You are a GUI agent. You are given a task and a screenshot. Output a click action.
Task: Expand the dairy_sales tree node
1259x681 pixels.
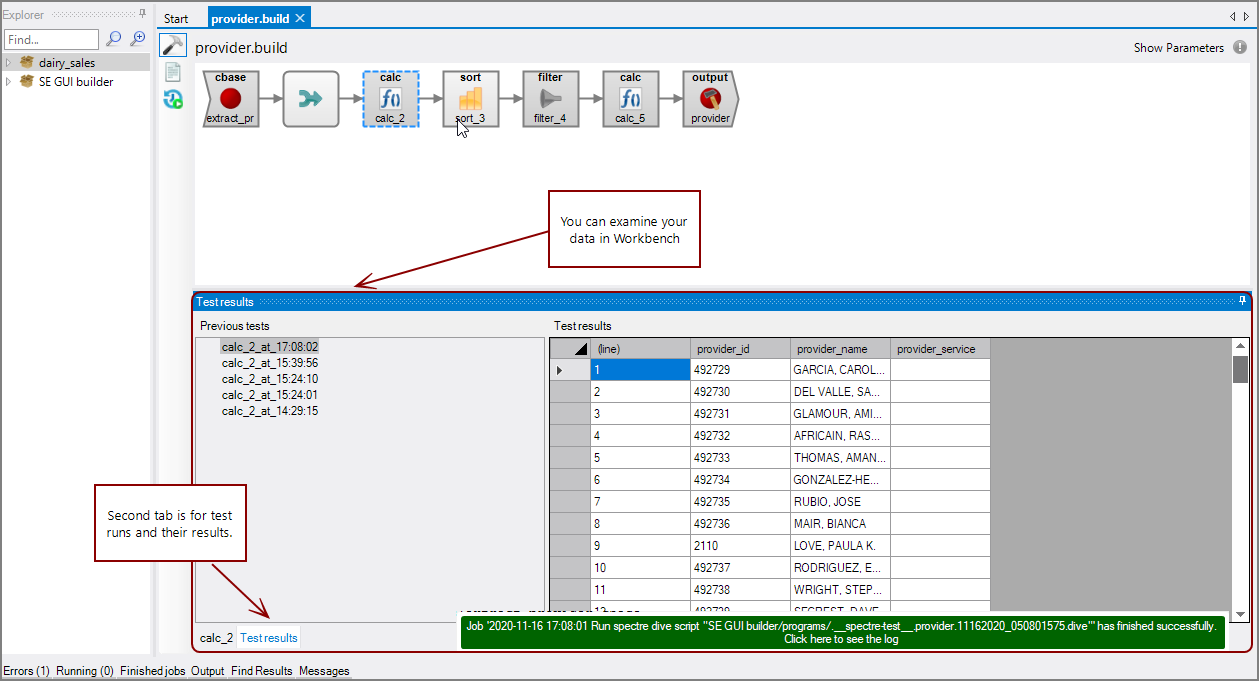[x=9, y=63]
